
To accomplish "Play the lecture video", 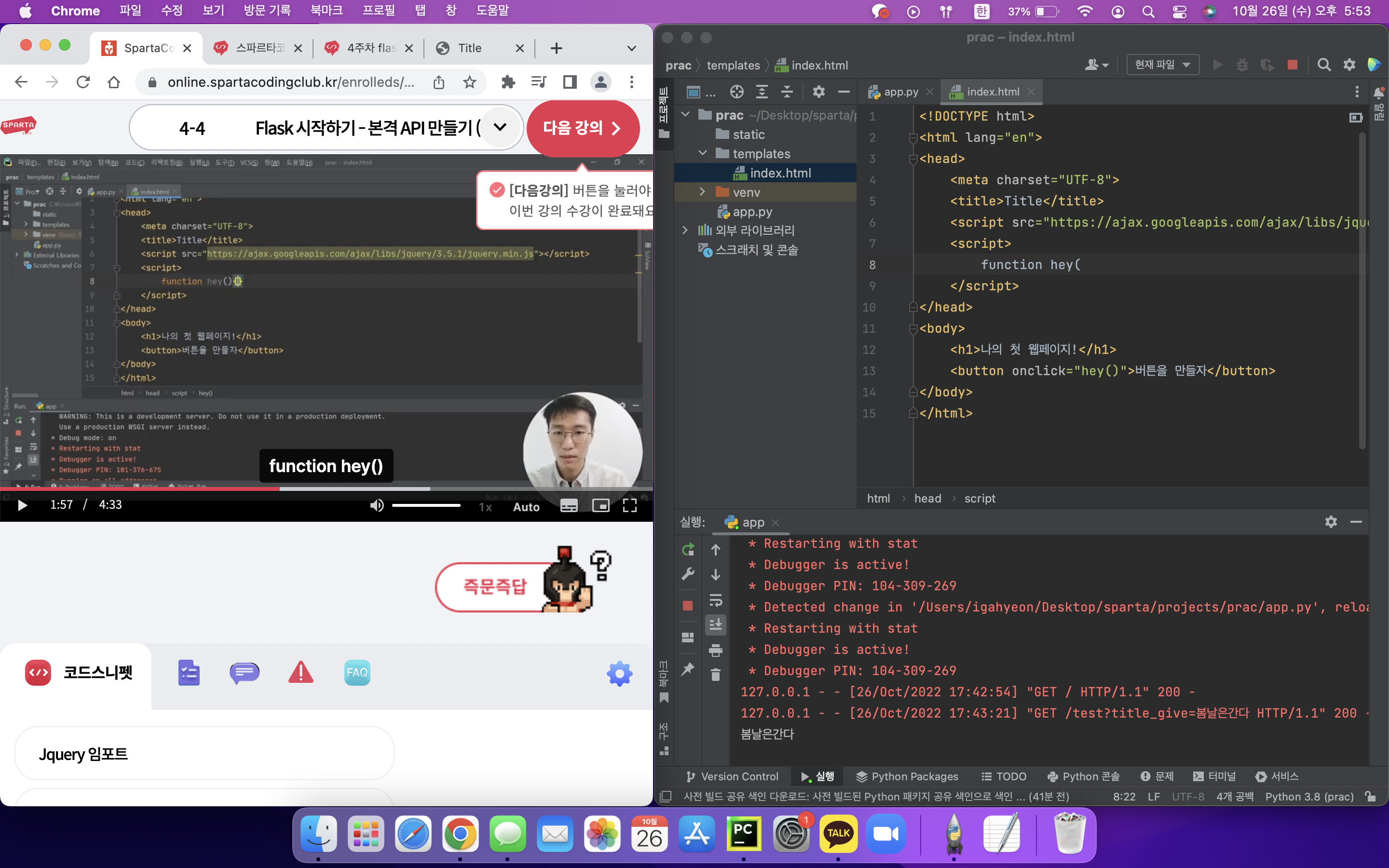I will [22, 505].
